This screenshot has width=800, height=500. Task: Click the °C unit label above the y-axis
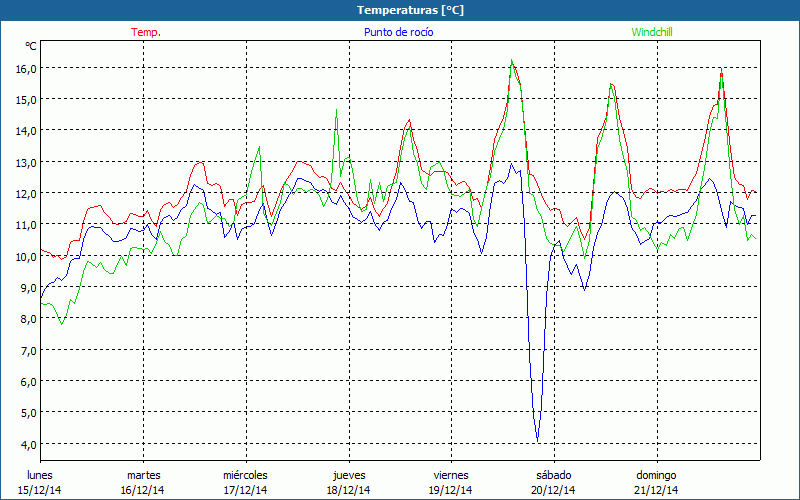tap(31, 46)
